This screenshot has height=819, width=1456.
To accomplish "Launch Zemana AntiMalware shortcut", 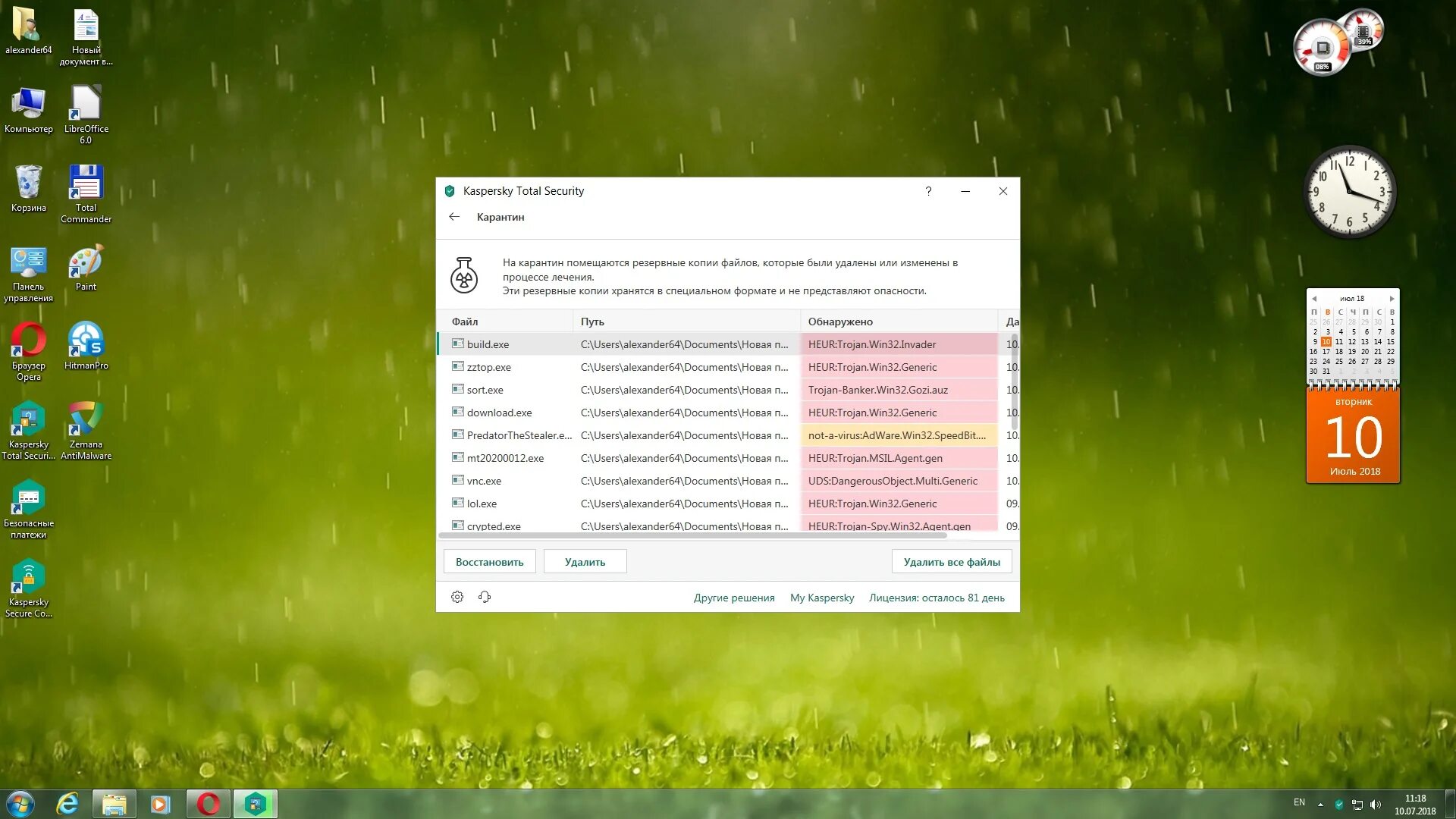I will (x=86, y=431).
